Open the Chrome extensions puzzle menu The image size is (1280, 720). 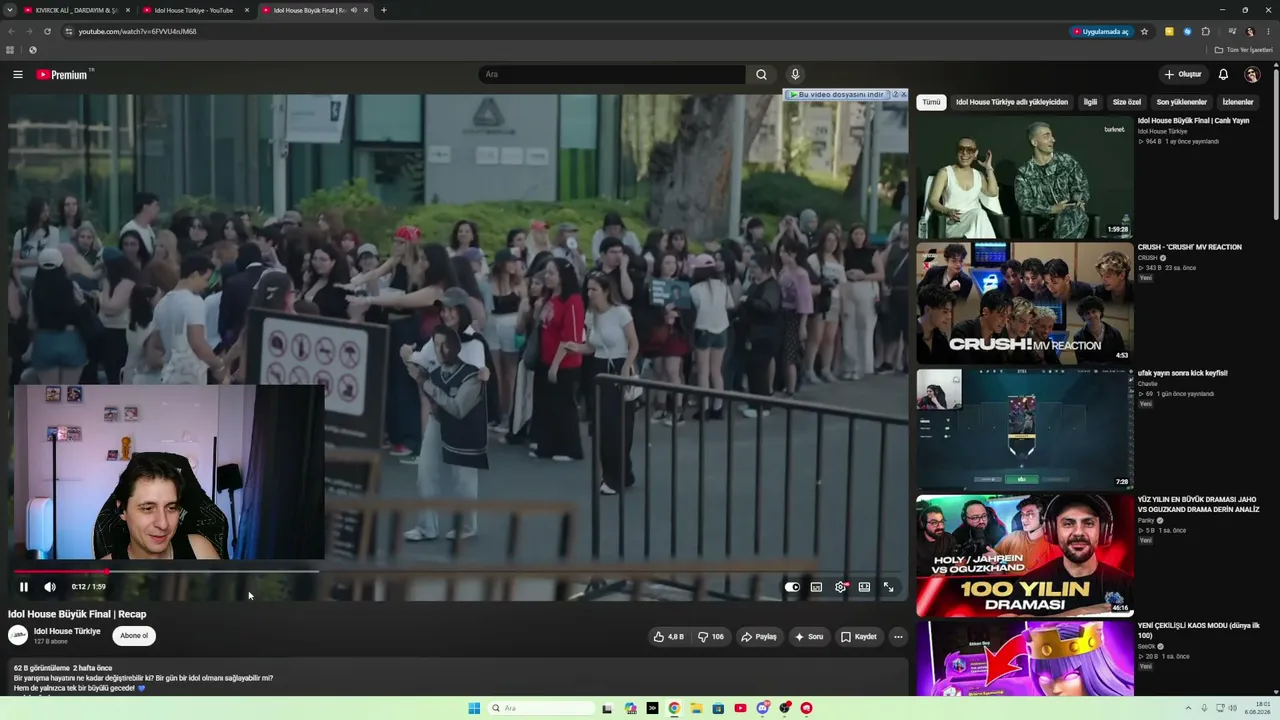click(x=1206, y=31)
